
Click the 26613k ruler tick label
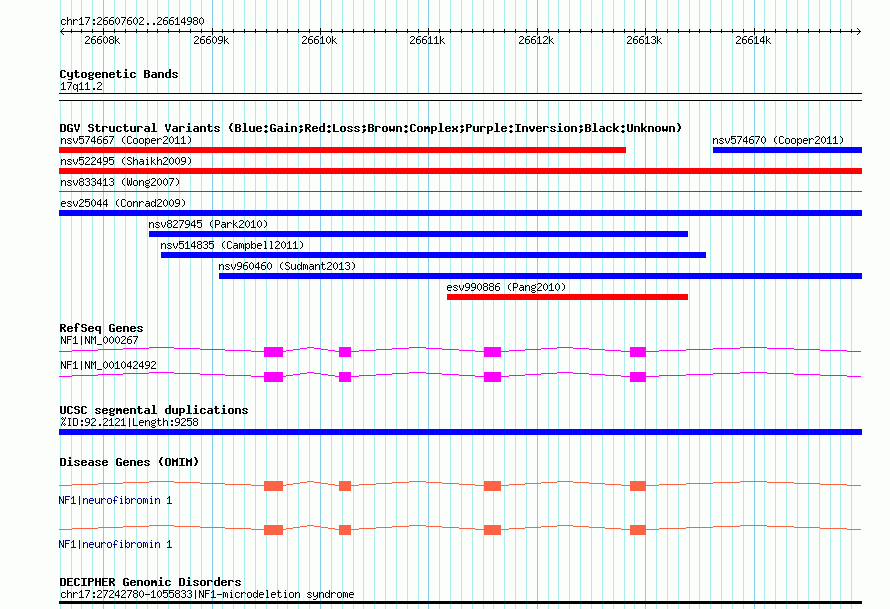tap(644, 40)
